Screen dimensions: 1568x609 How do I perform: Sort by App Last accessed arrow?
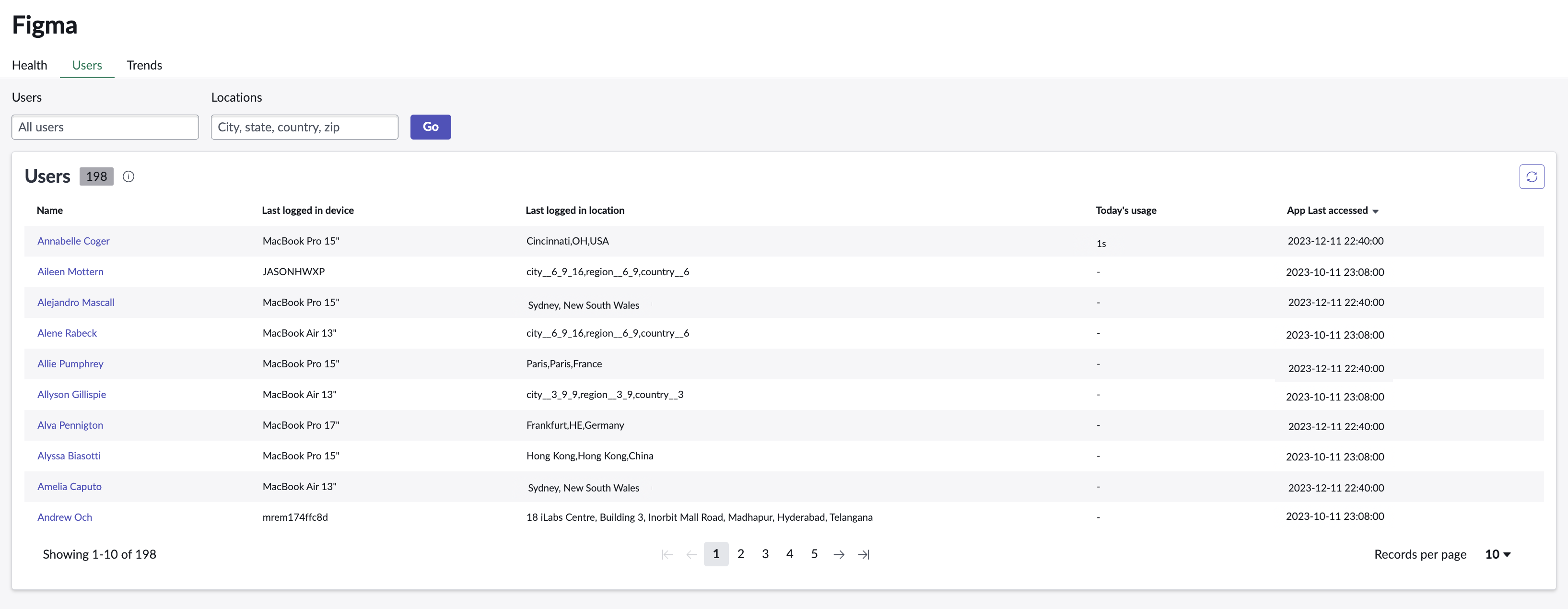1376,211
